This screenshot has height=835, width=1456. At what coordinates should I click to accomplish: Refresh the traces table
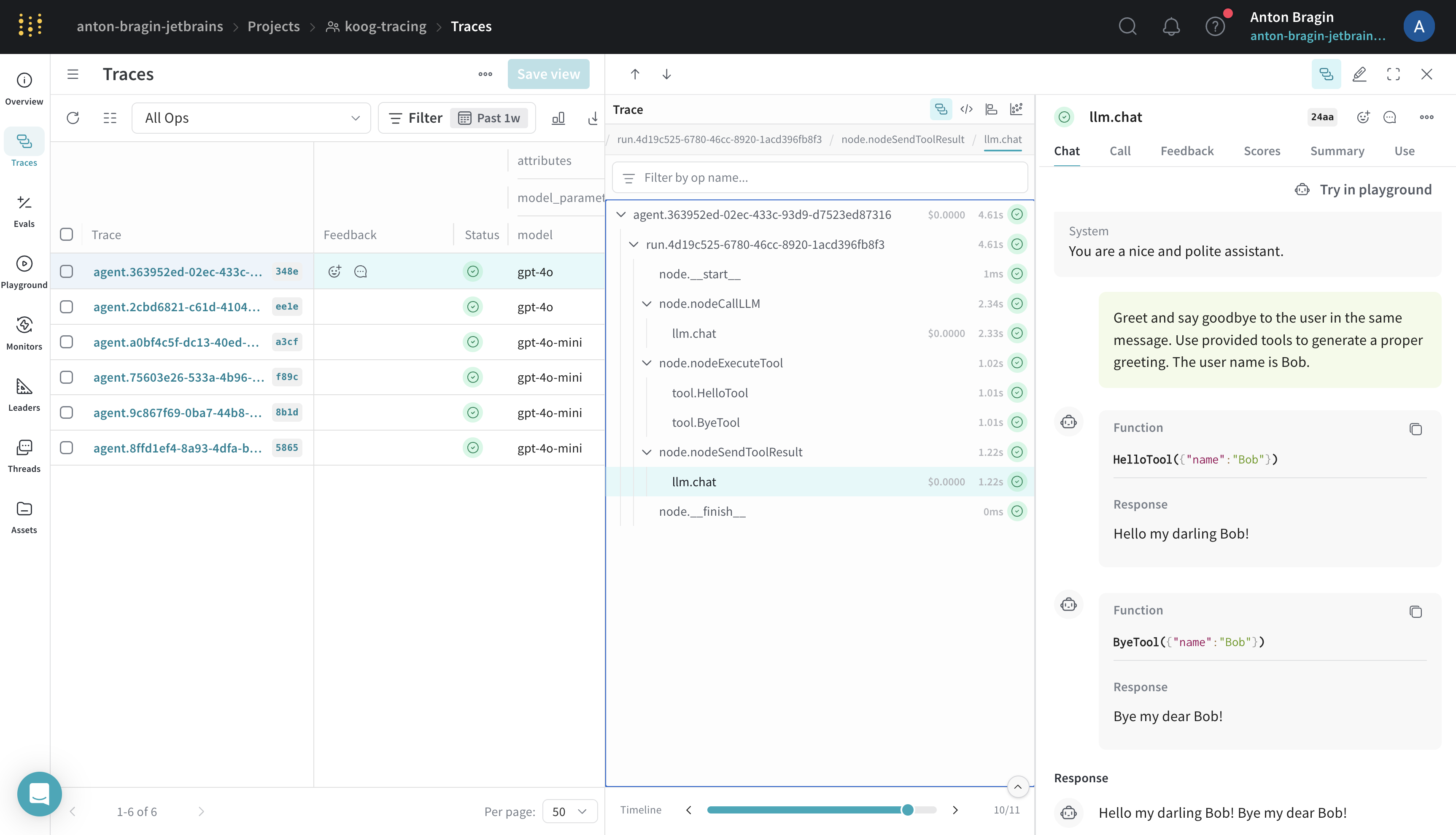pos(73,118)
